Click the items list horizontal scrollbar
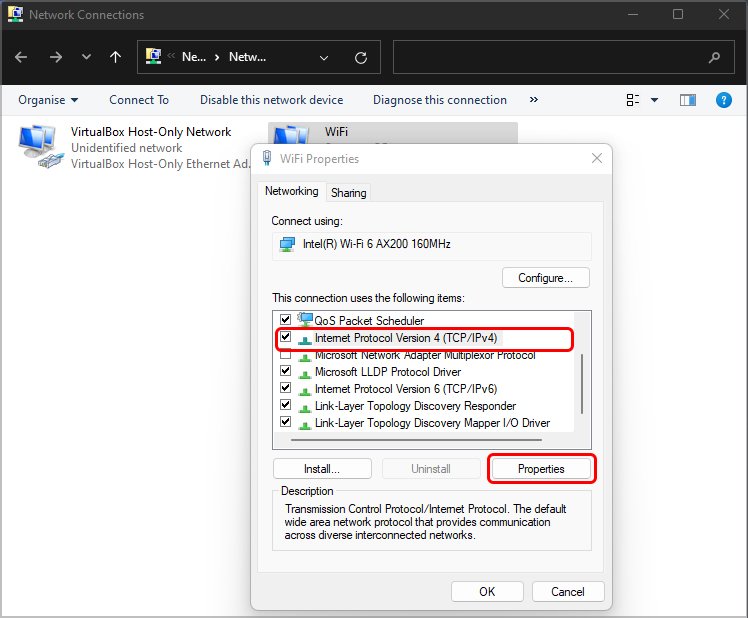Image resolution: width=748 pixels, height=618 pixels. [416, 440]
